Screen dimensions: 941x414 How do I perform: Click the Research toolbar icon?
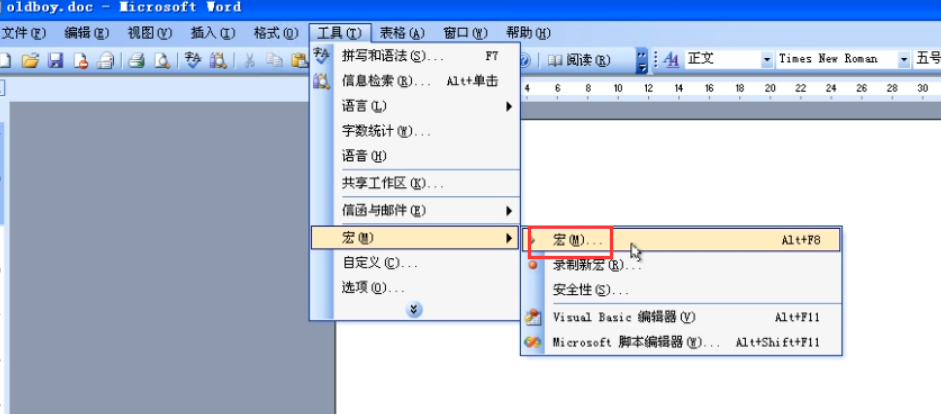point(218,60)
